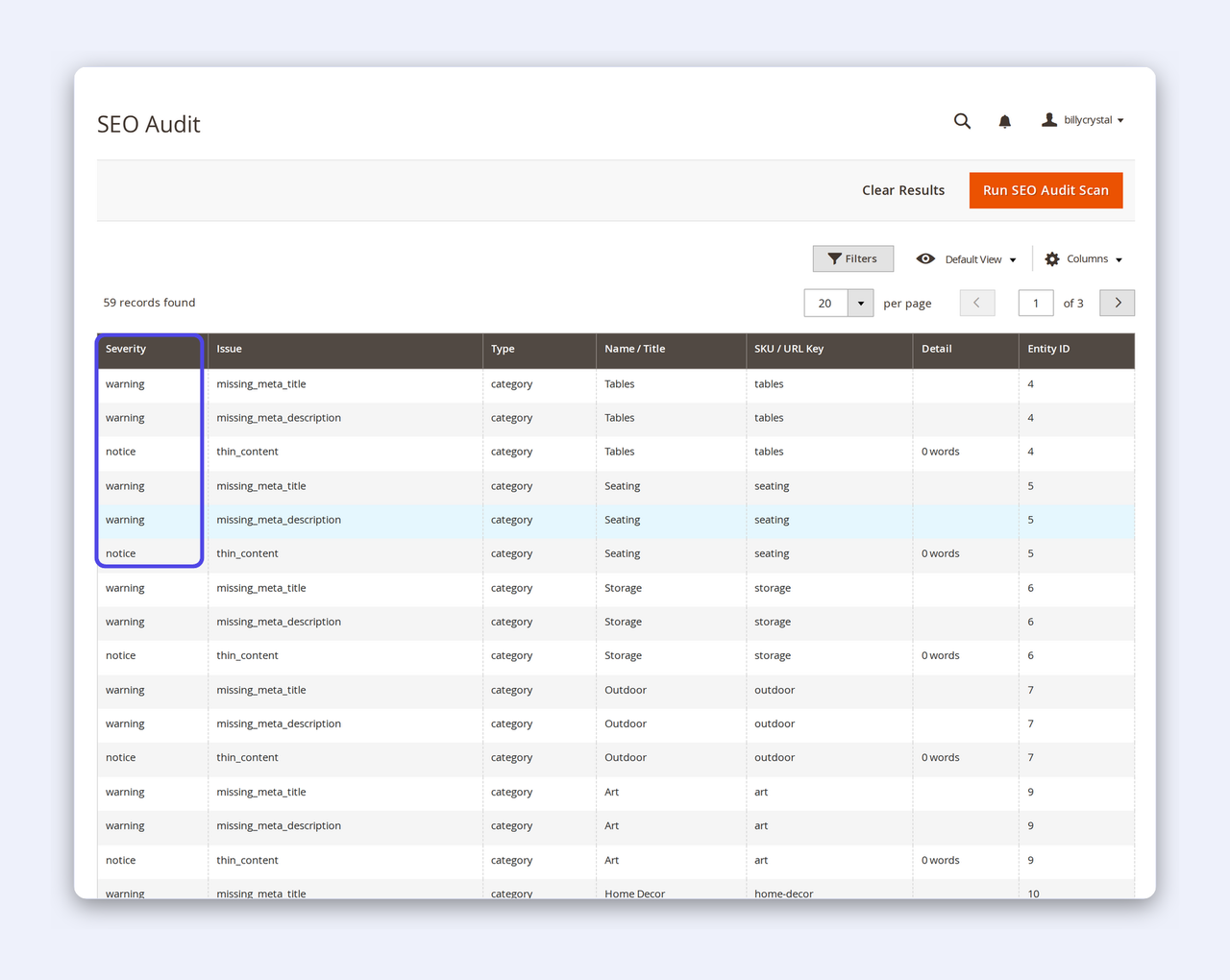Sort by the Name / Title column header
Viewport: 1230px width, 980px height.
pos(671,350)
